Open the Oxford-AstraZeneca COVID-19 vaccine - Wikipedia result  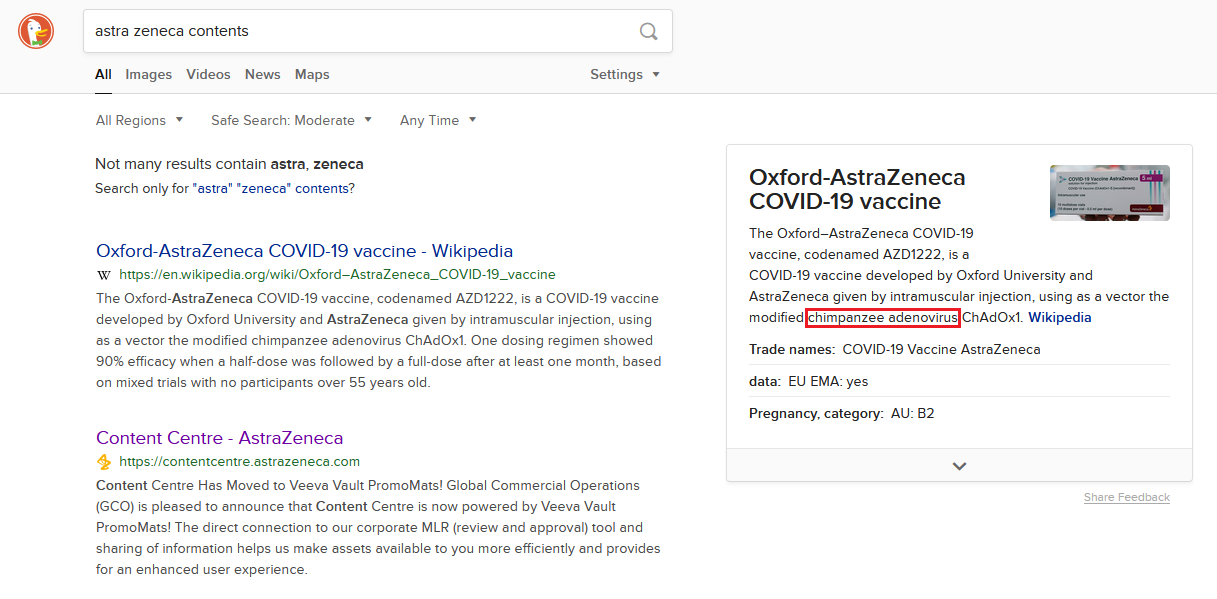[x=305, y=251]
